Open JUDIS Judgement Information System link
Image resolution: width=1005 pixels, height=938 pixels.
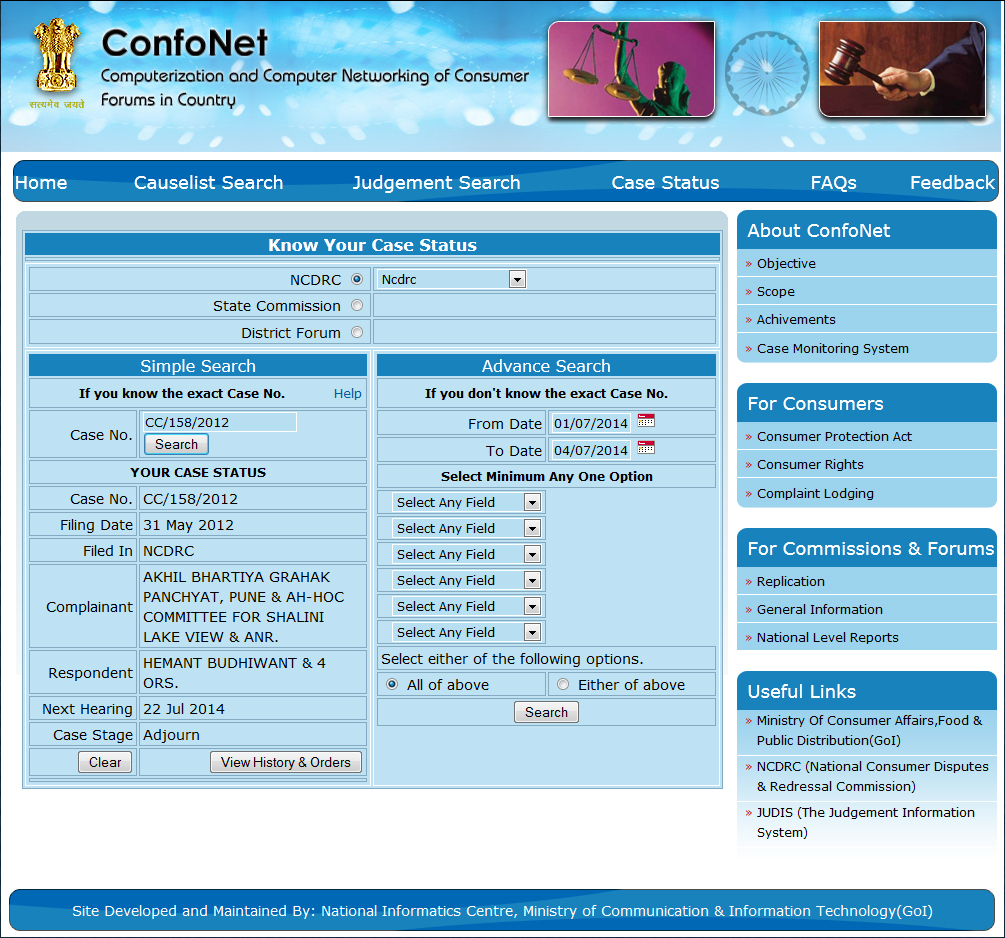[x=865, y=823]
